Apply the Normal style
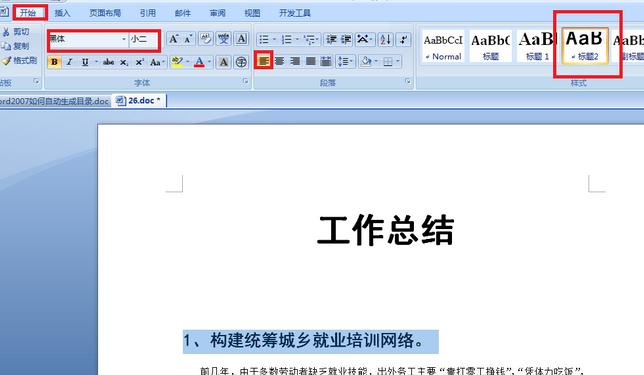 [443, 46]
